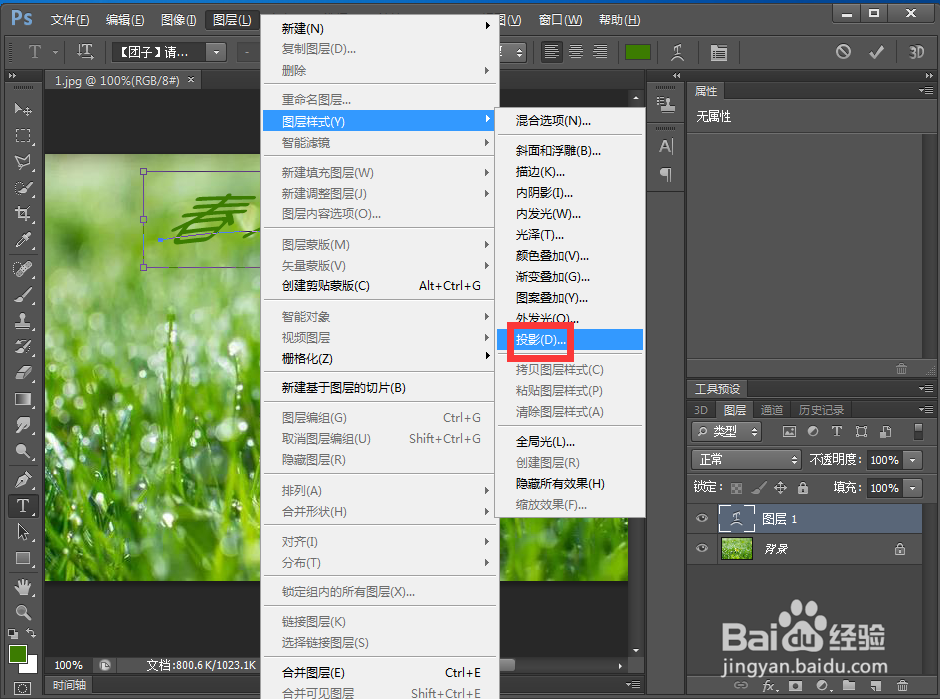Image resolution: width=940 pixels, height=699 pixels.
Task: Select the Quick Selection tool
Action: (23, 188)
